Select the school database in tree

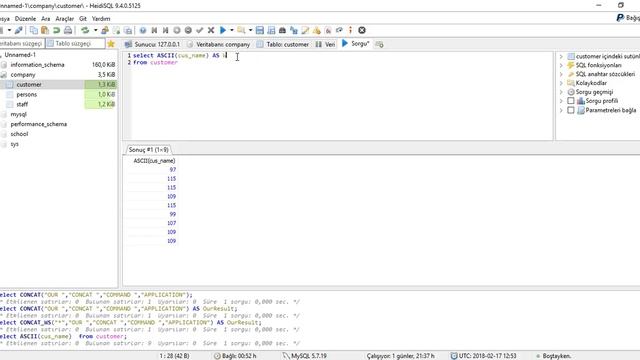[19, 134]
